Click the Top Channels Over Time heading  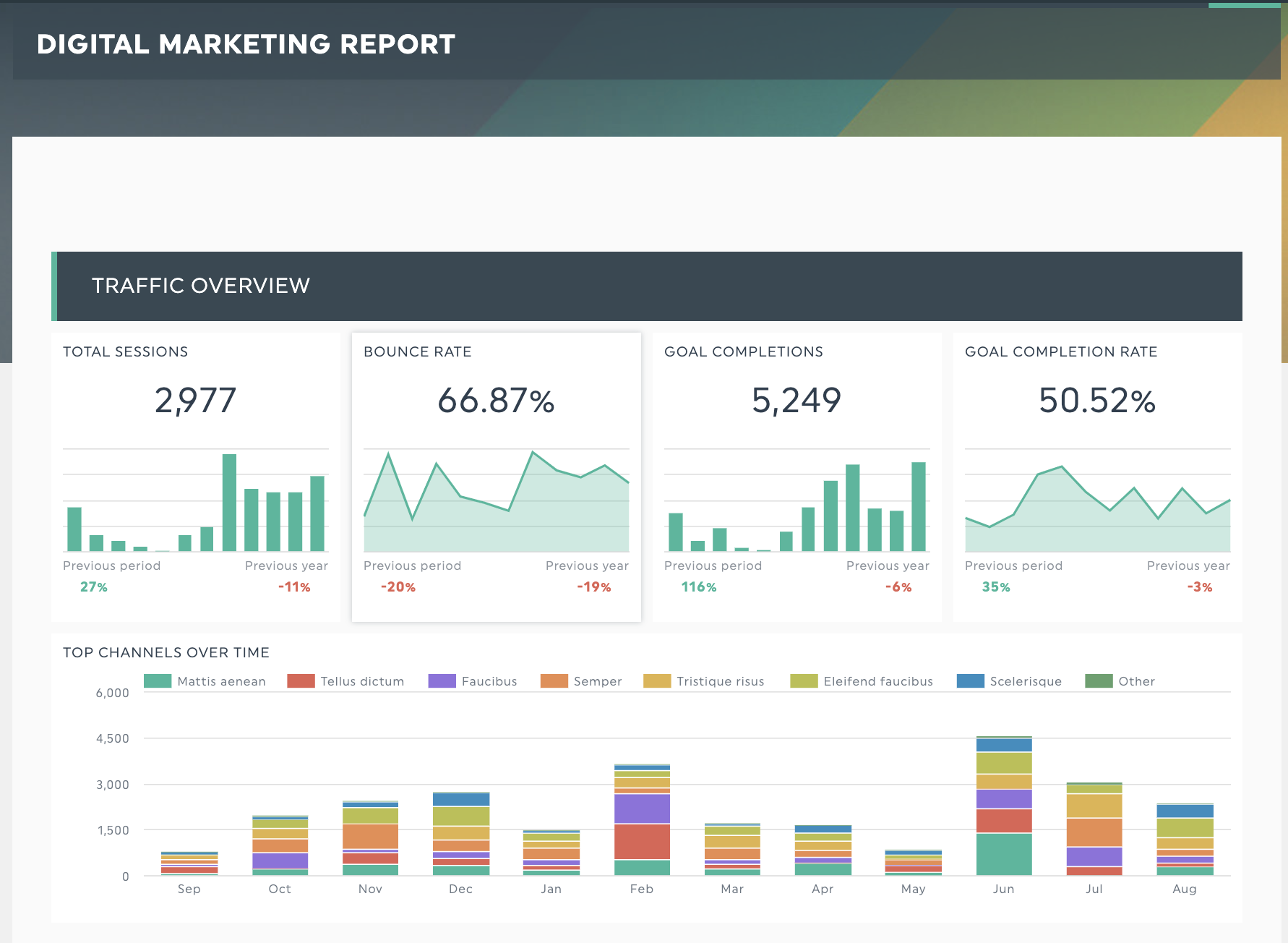[x=166, y=653]
